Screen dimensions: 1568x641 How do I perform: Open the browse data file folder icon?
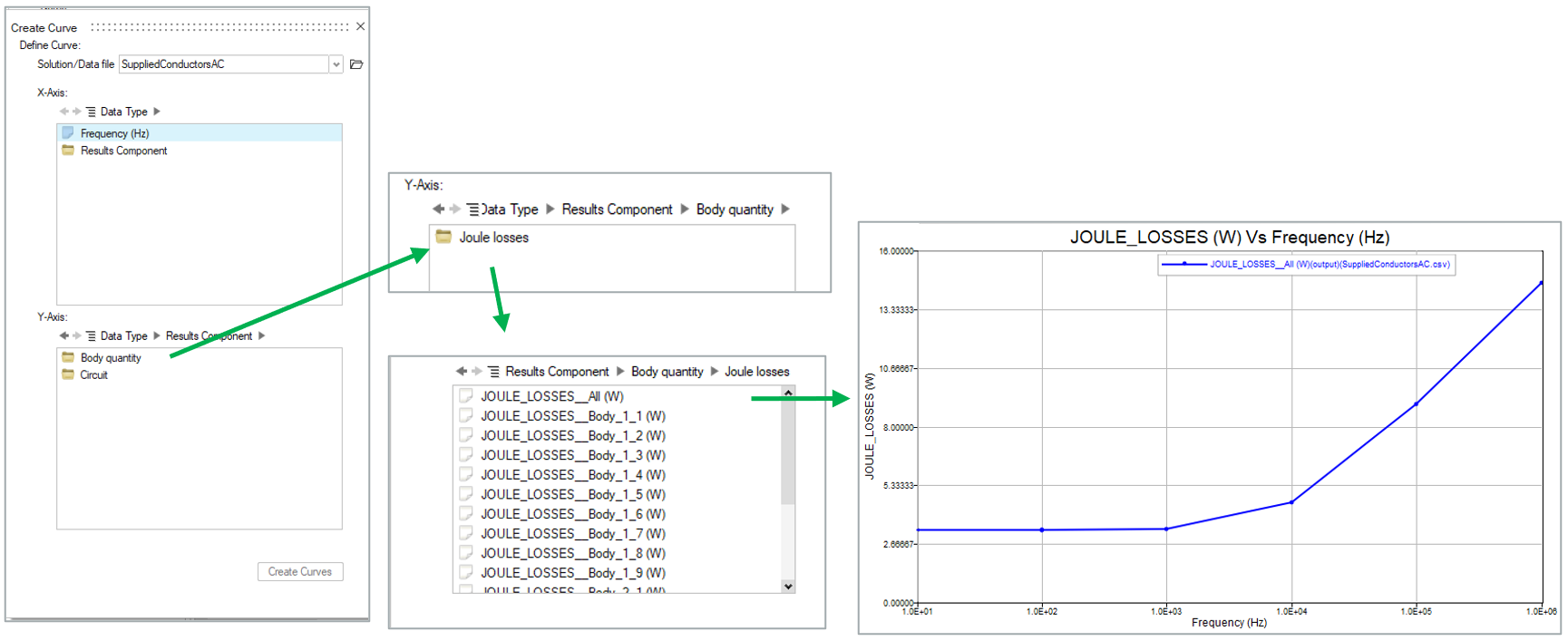[356, 64]
